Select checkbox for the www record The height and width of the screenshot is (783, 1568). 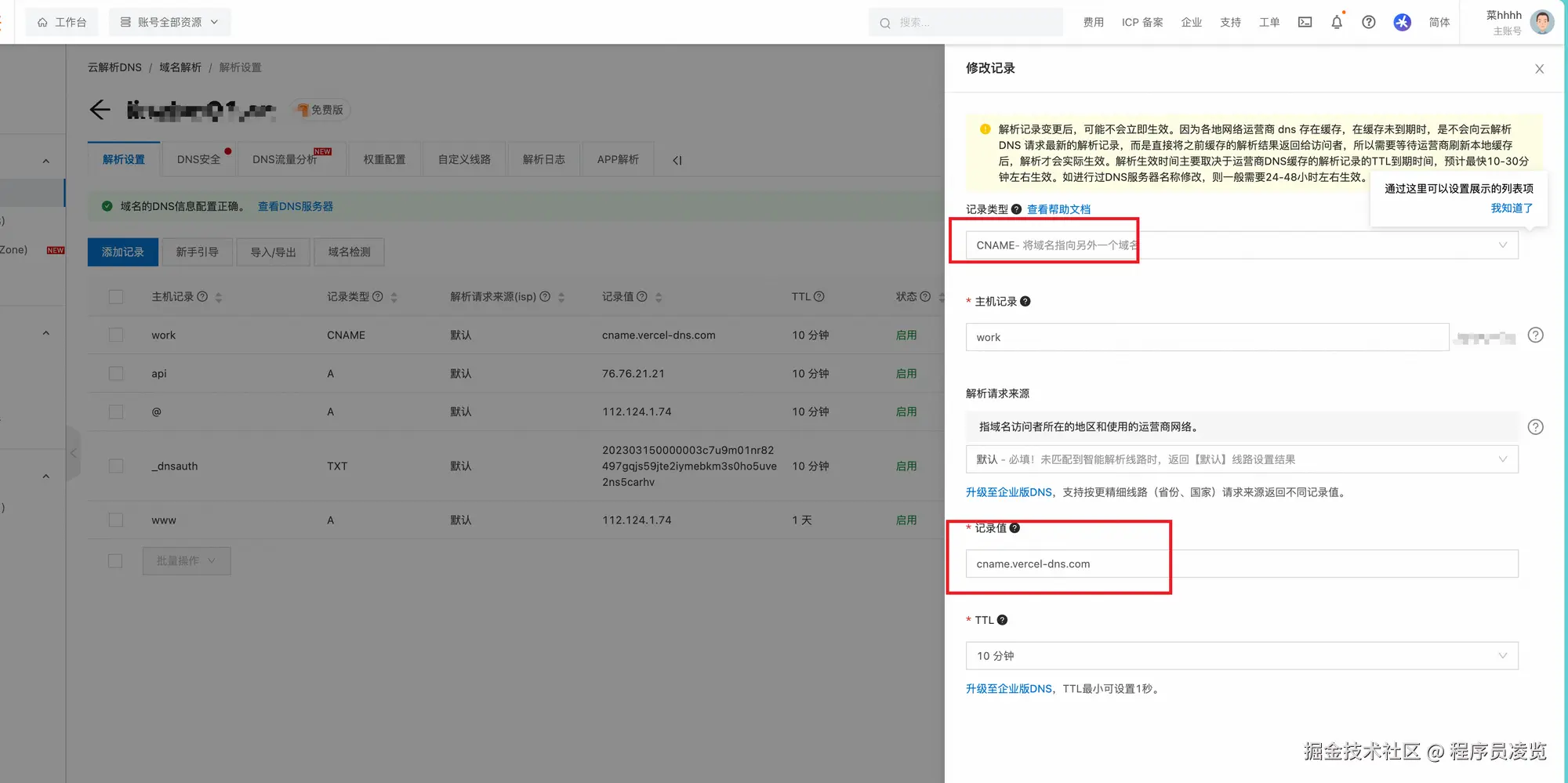pos(116,520)
